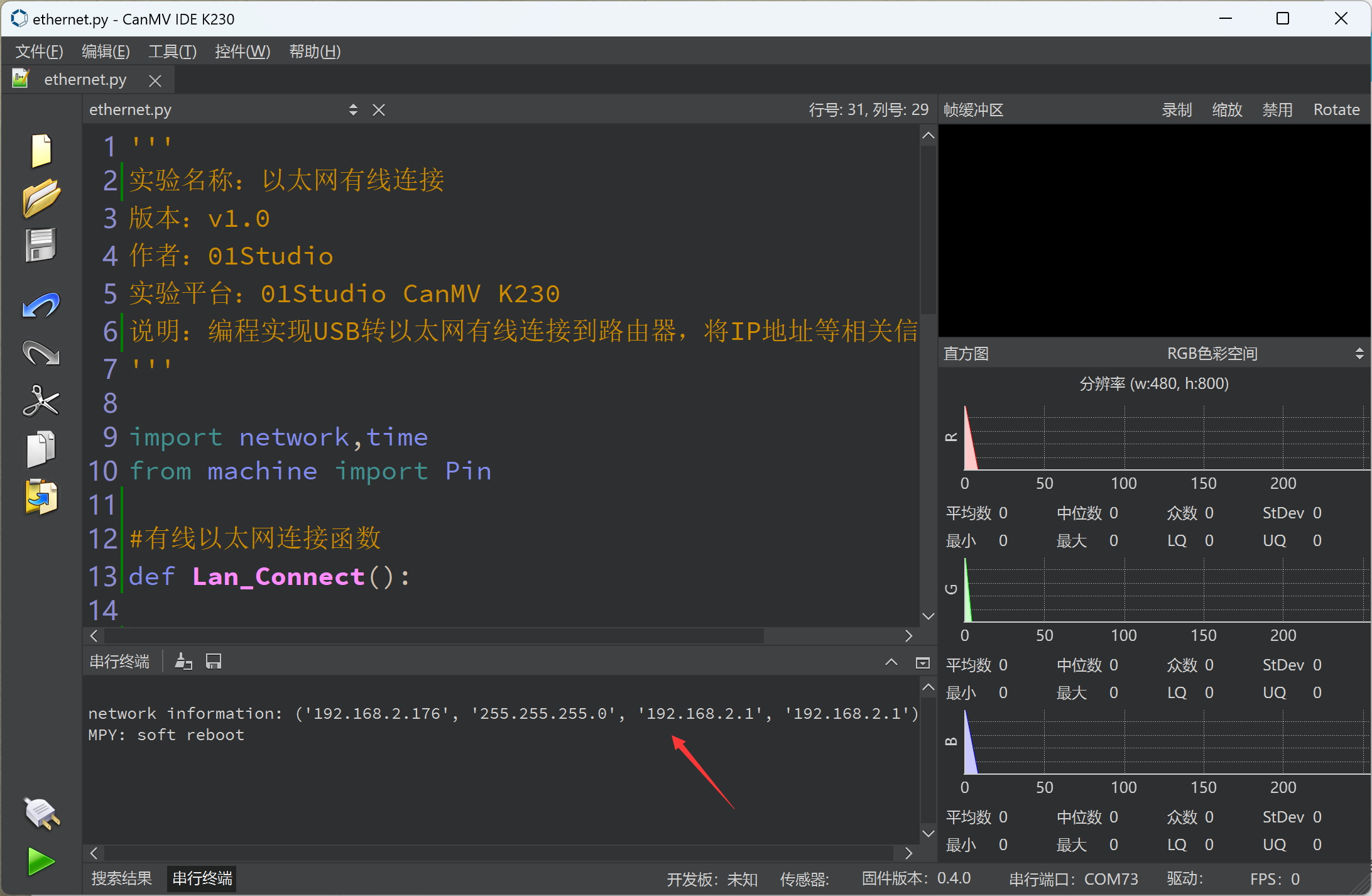Click terminal vertical scrollbar up arrow

[928, 687]
